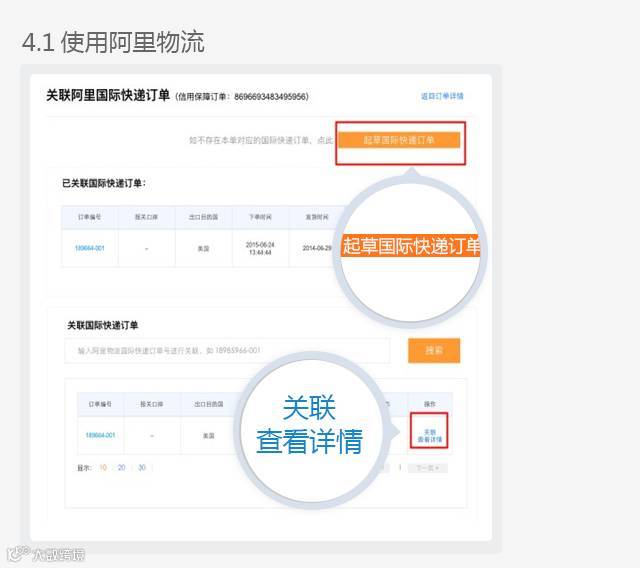The width and height of the screenshot is (640, 568).
Task: Click 操作 column header in lower table
Action: pos(430,404)
